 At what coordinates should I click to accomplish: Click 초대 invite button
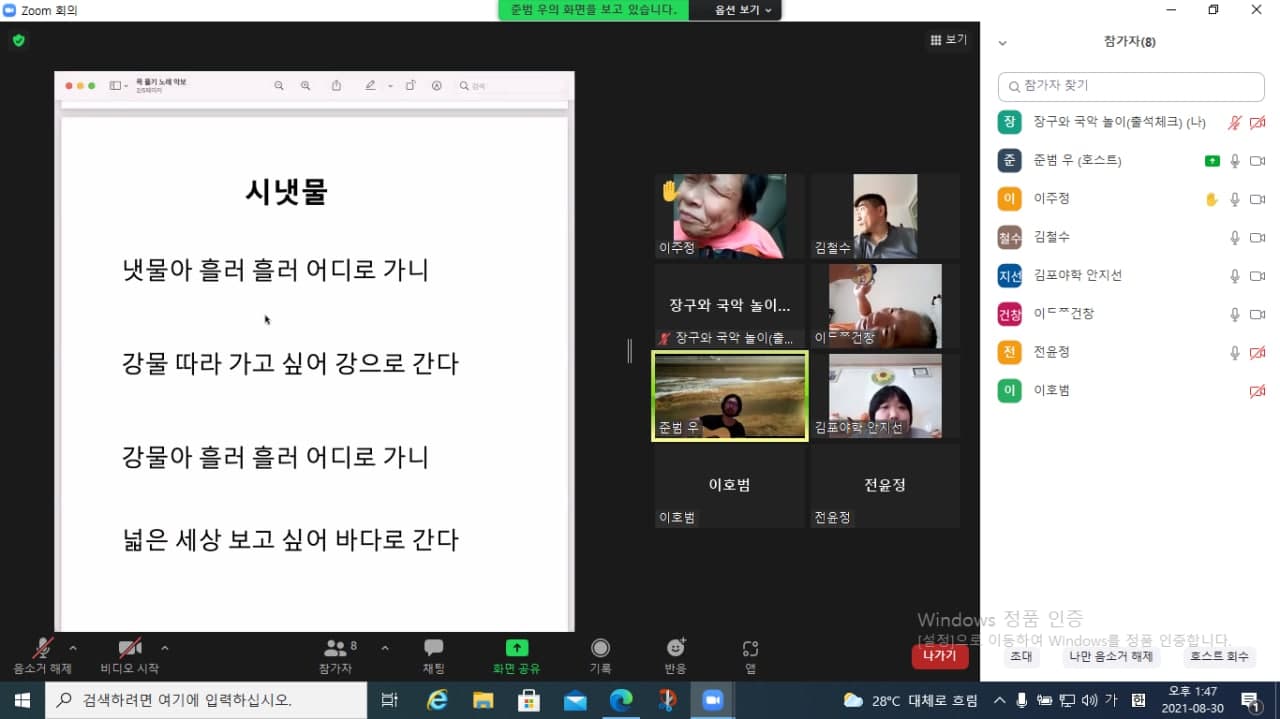[1021, 657]
